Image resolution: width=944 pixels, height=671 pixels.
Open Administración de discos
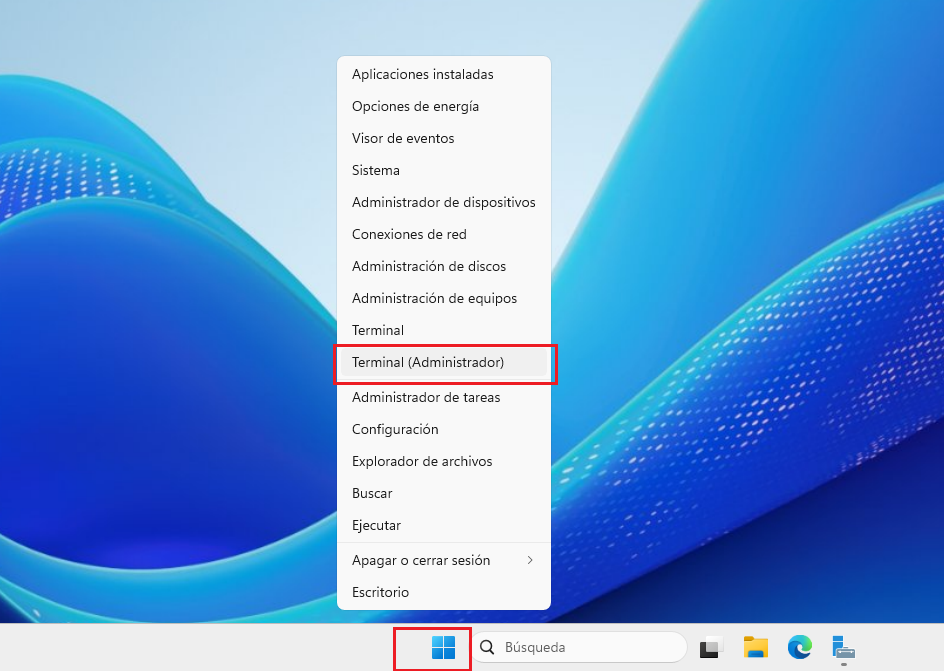444,265
